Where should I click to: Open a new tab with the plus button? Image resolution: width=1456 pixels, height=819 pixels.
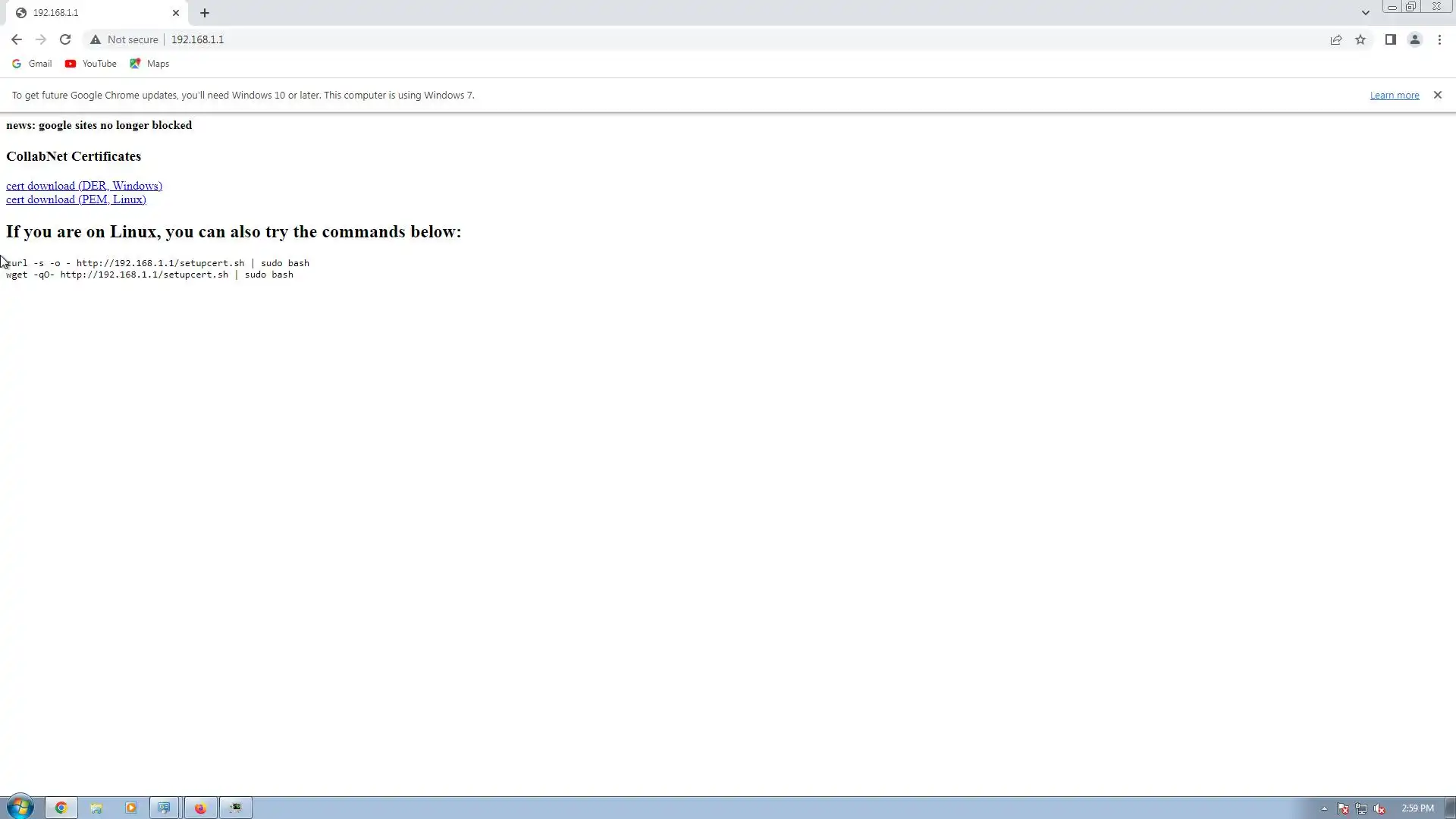point(205,13)
